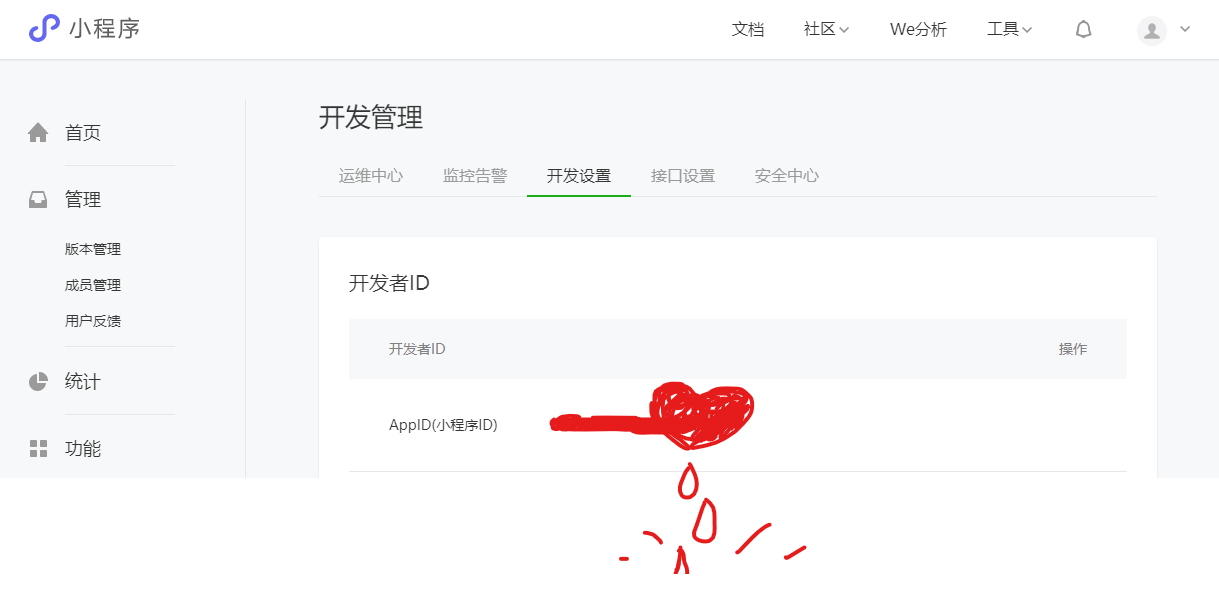Screen dimensions: 1219x590
Task: Expand the 社区 dropdown menu
Action: click(826, 30)
